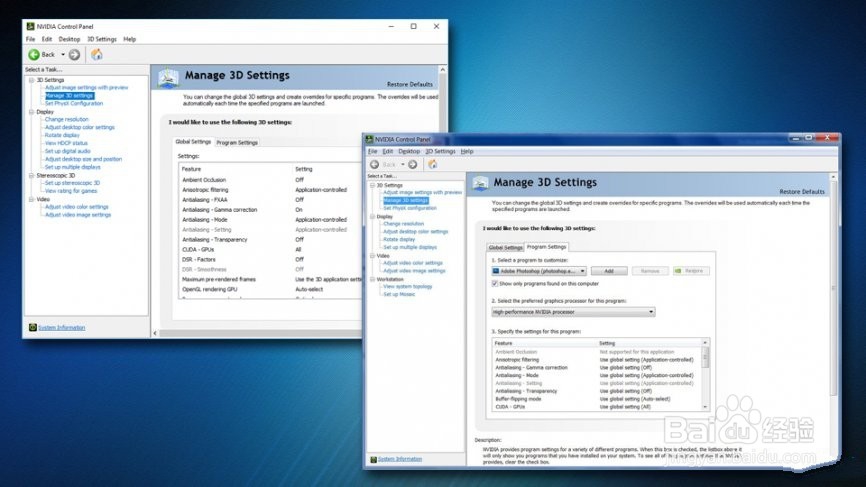Viewport: 866px width, 487px height.
Task: Open Edit menu in left NVIDIA window
Action: 47,39
